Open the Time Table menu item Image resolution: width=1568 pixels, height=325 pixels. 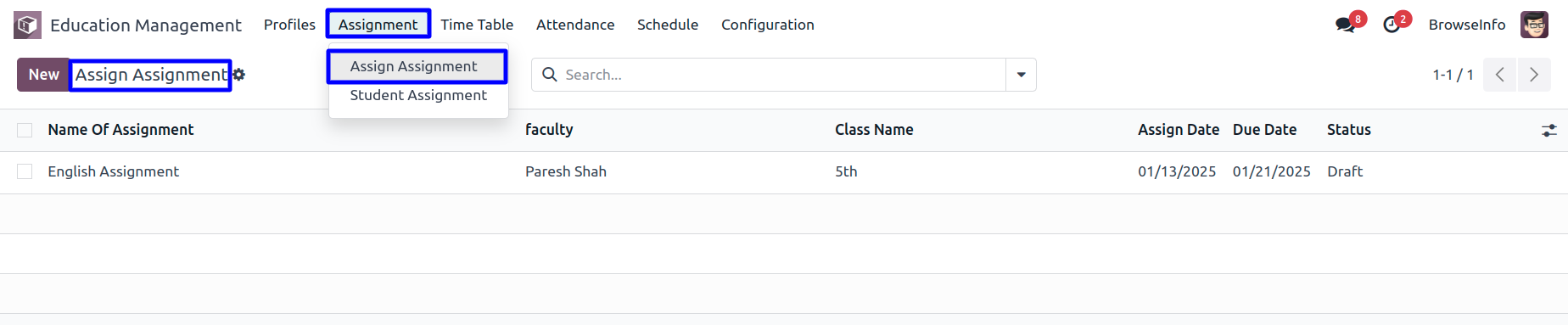(x=477, y=25)
